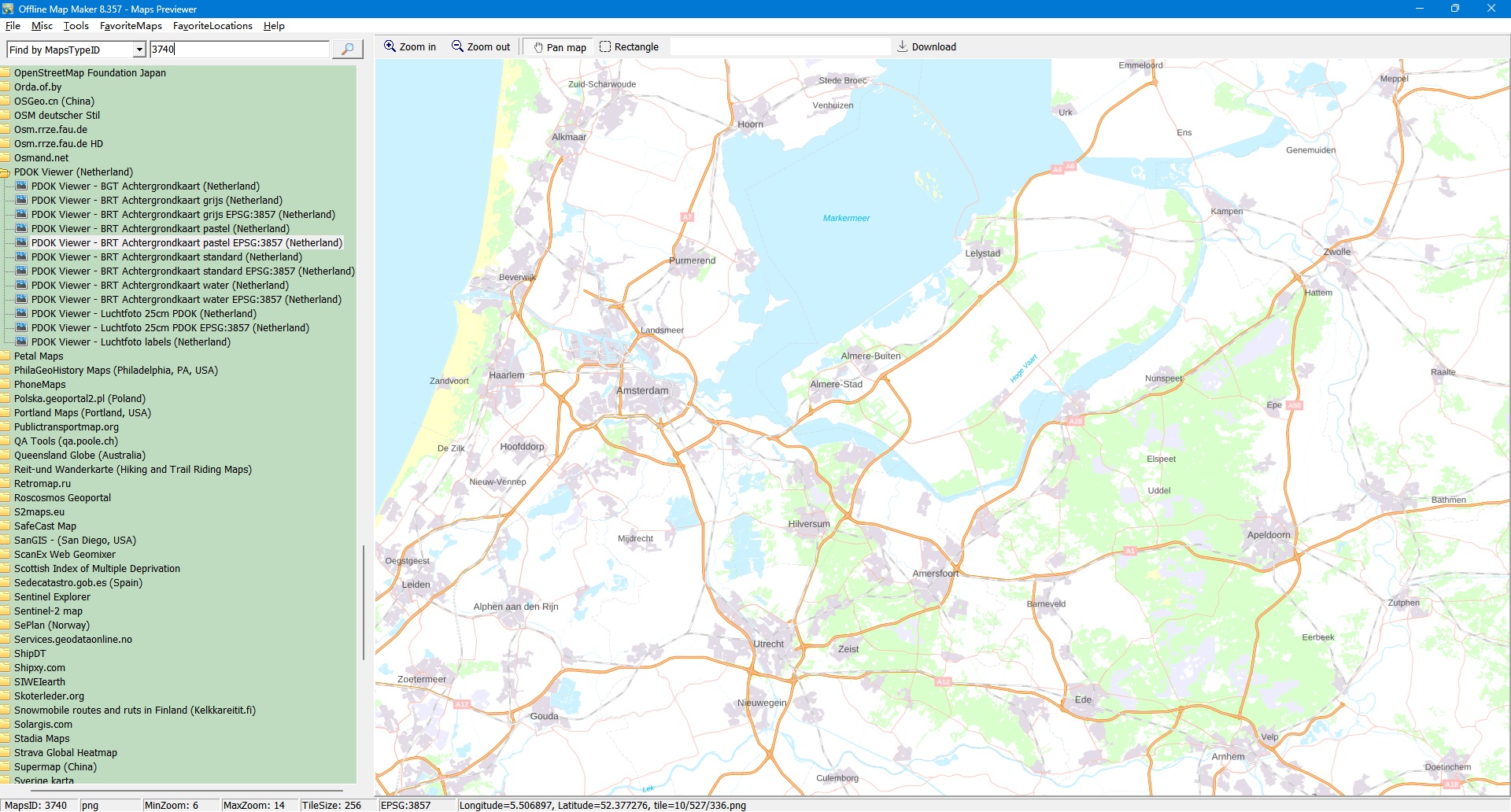1511x812 pixels.
Task: Click the maps list vertical scrollbar
Action: [363, 602]
